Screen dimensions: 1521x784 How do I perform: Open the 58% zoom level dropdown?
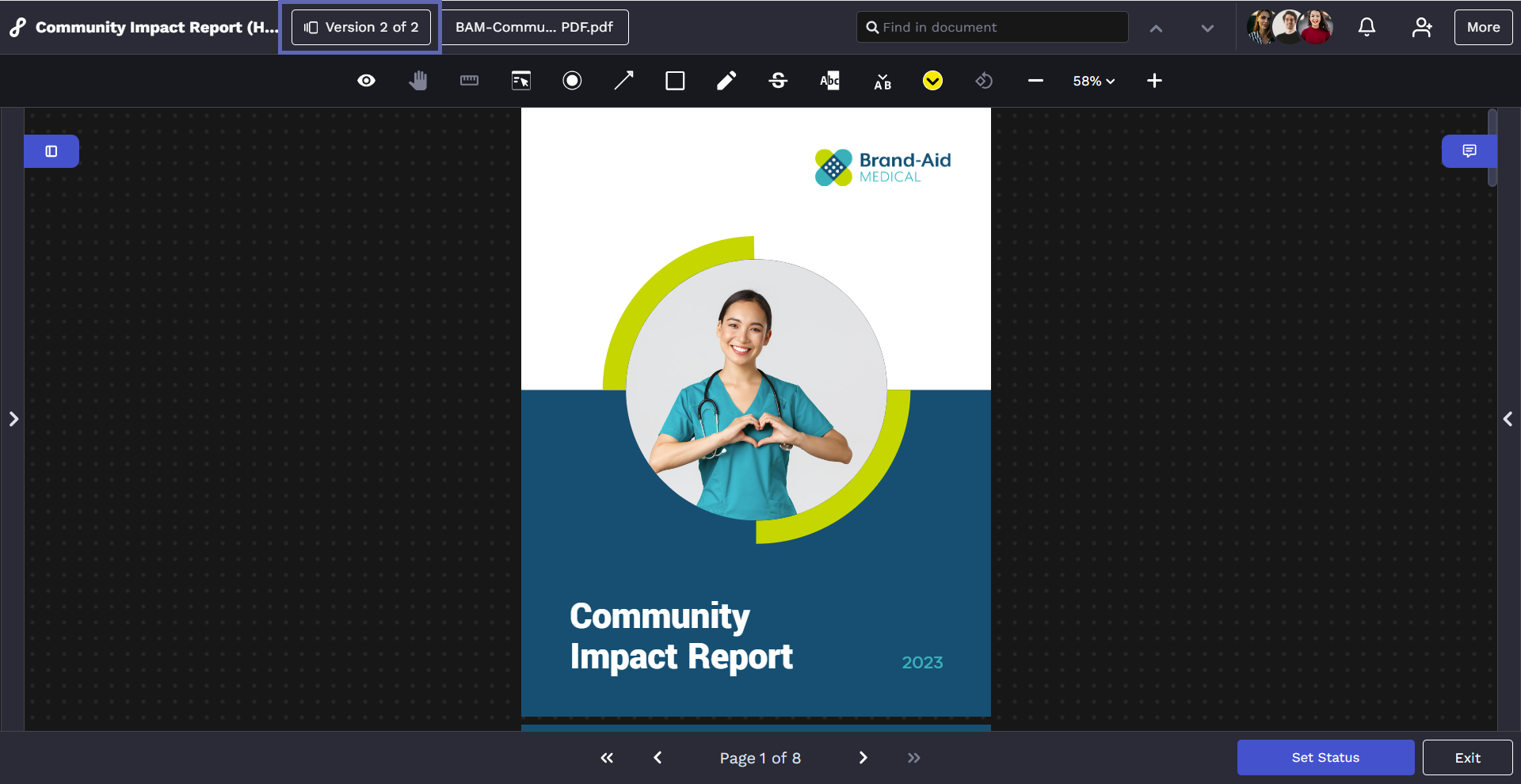coord(1094,81)
